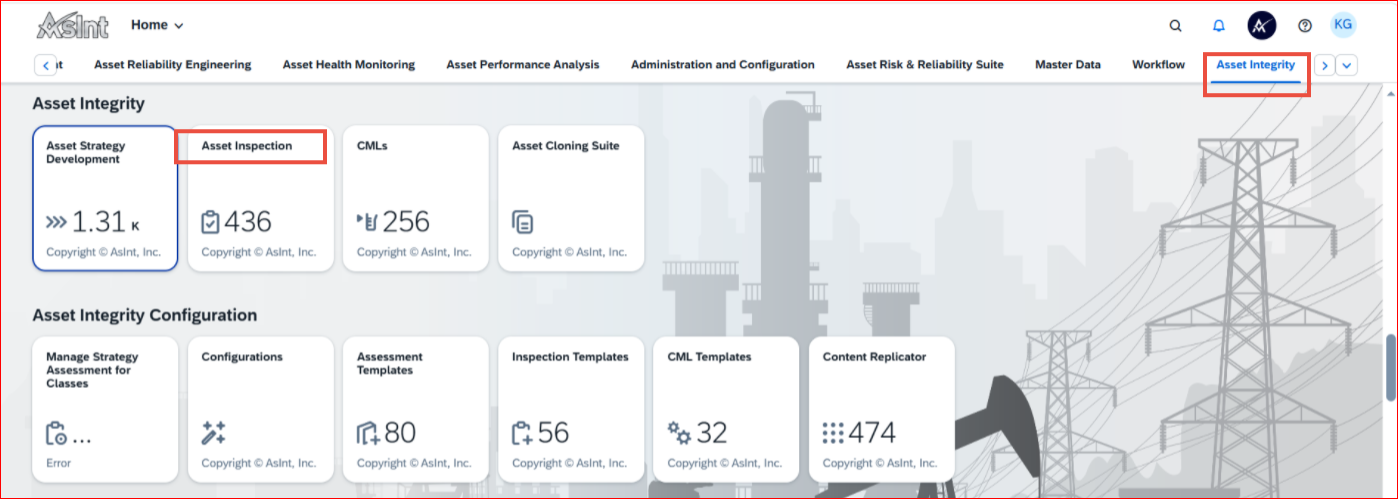This screenshot has width=1398, height=499.
Task: Open the CML Templates tile
Action: (x=726, y=409)
